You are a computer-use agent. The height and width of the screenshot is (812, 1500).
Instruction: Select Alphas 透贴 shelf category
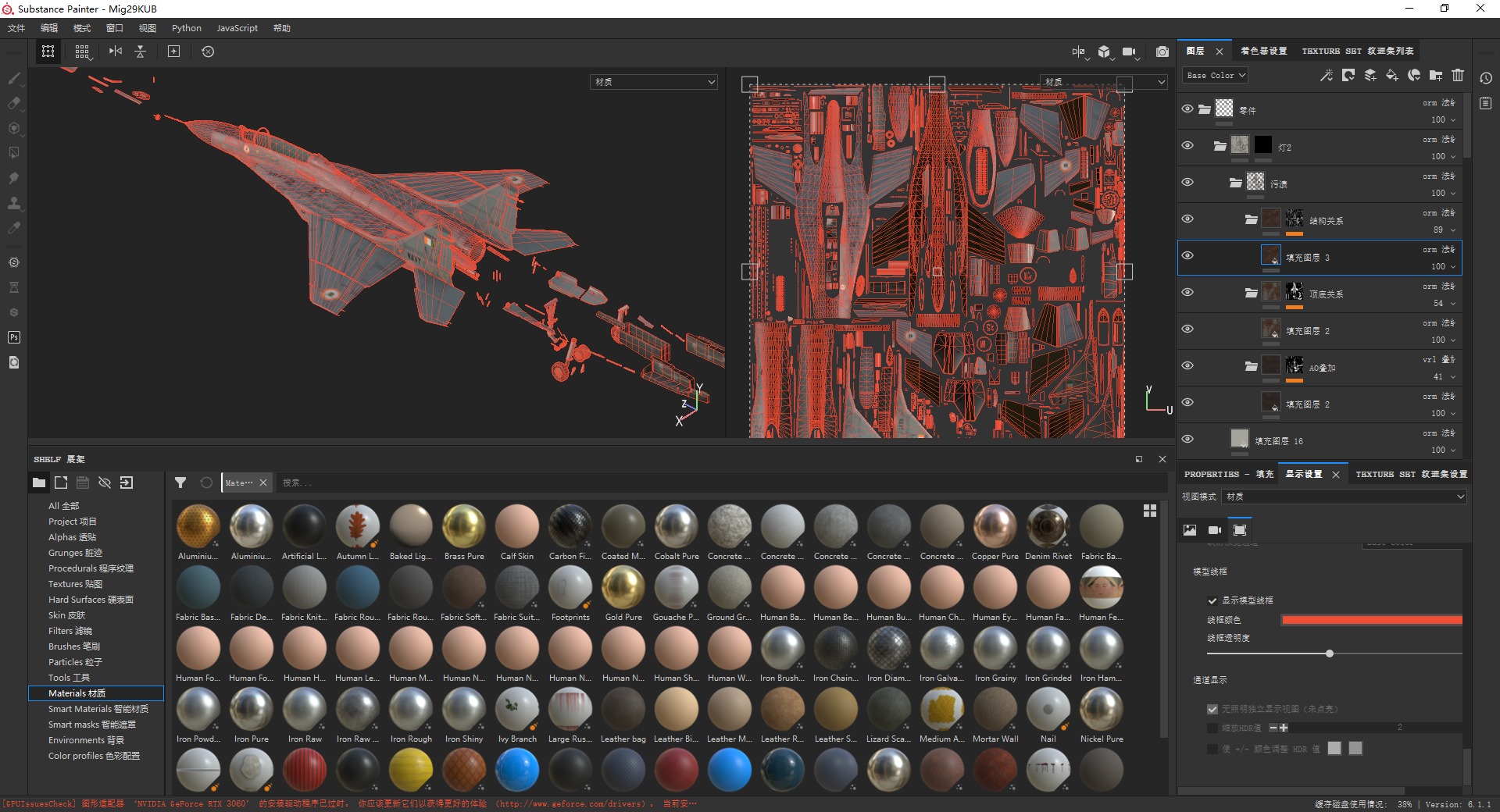(72, 537)
